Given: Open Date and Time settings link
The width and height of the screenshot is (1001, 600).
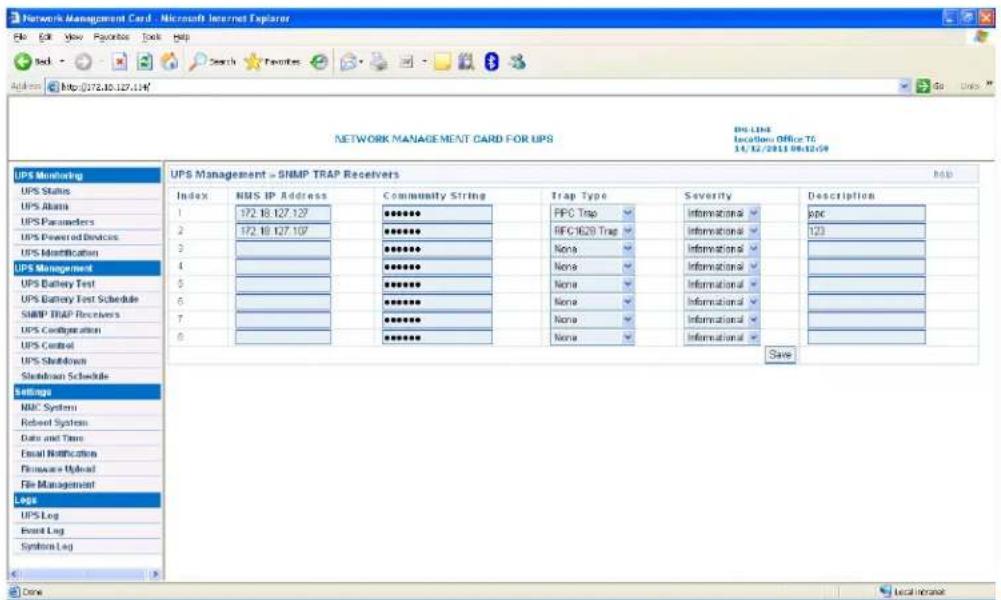Looking at the screenshot, I should point(52,438).
